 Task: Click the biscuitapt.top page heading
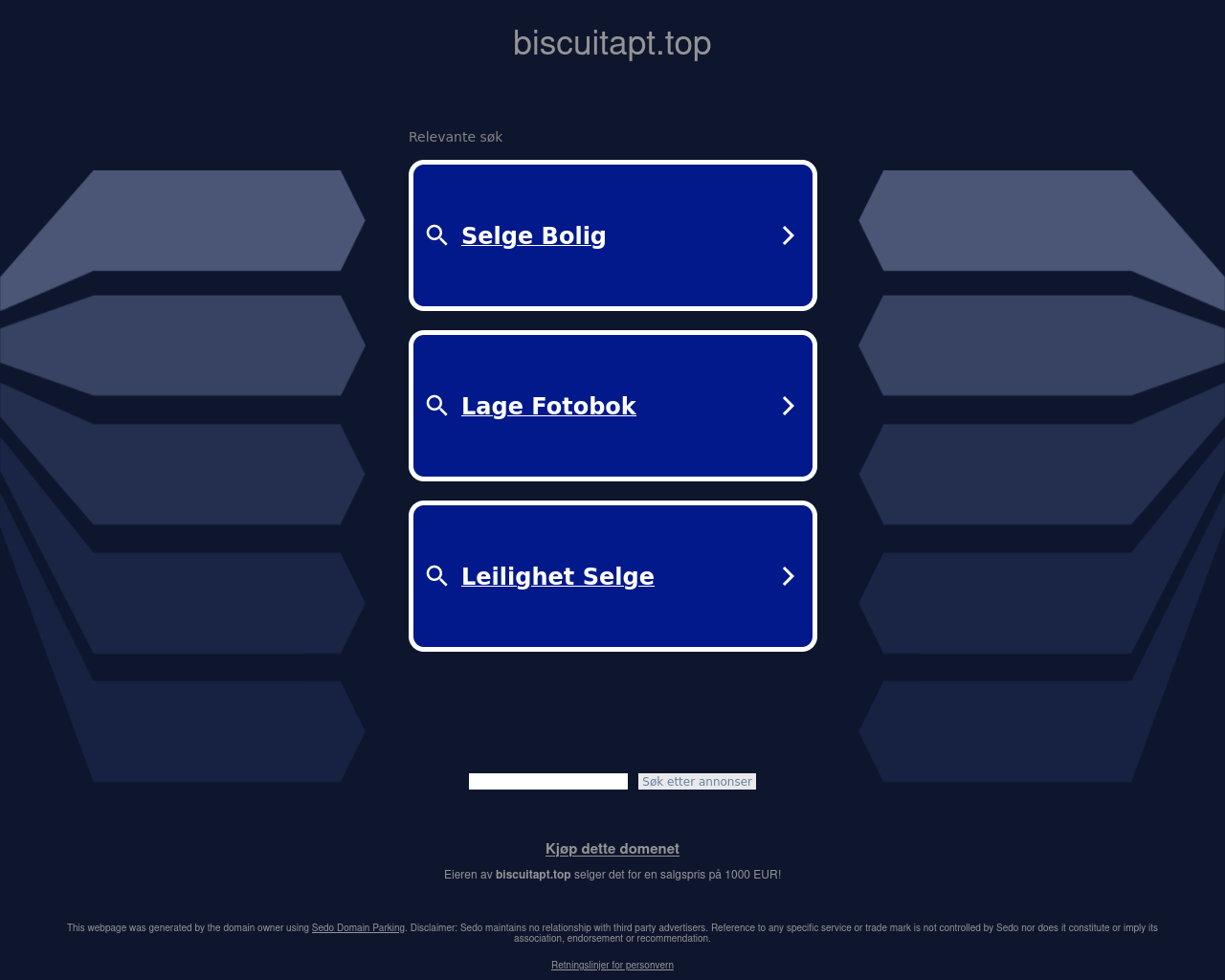(x=612, y=43)
